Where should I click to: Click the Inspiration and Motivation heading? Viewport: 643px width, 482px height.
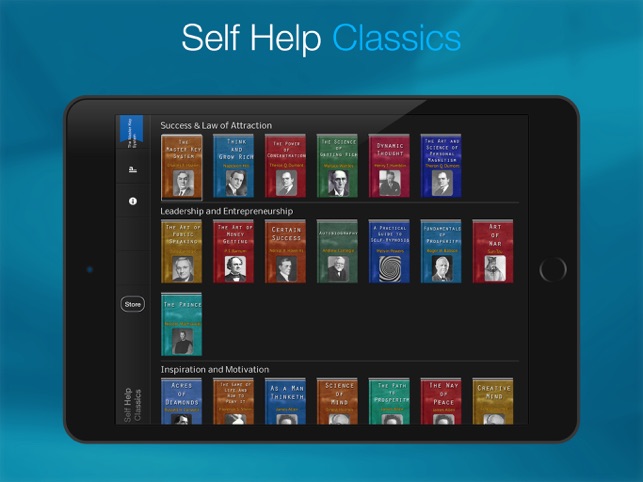(215, 369)
